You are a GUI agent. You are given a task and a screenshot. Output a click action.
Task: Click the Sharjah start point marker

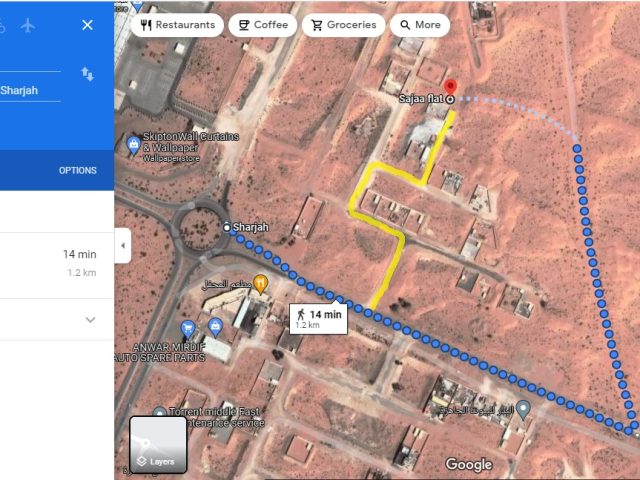[x=227, y=227]
